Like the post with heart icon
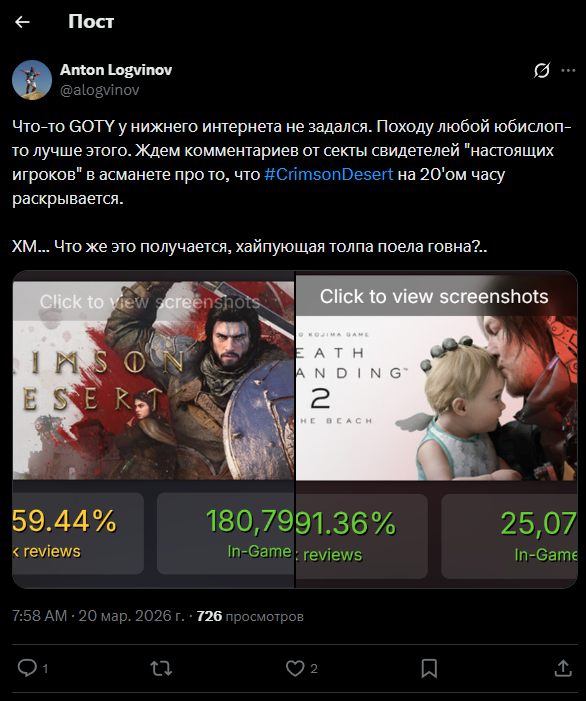Viewport: 586px width, 701px height. coord(295,668)
